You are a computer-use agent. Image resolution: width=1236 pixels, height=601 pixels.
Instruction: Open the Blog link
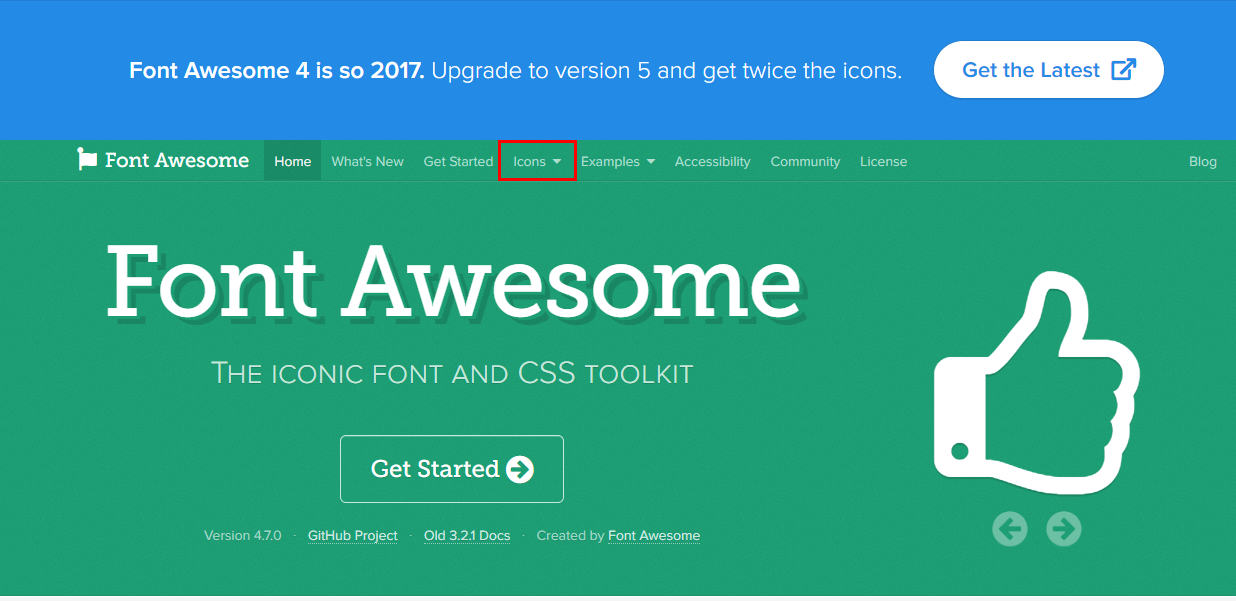(1203, 161)
